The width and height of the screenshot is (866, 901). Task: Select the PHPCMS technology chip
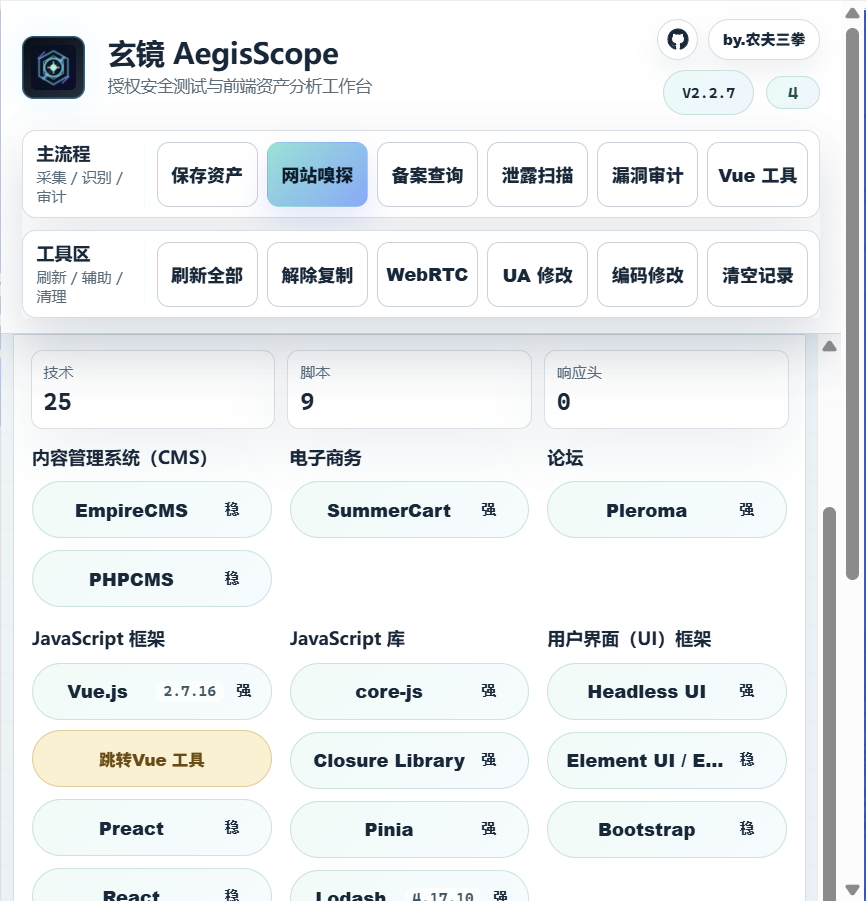(x=152, y=579)
